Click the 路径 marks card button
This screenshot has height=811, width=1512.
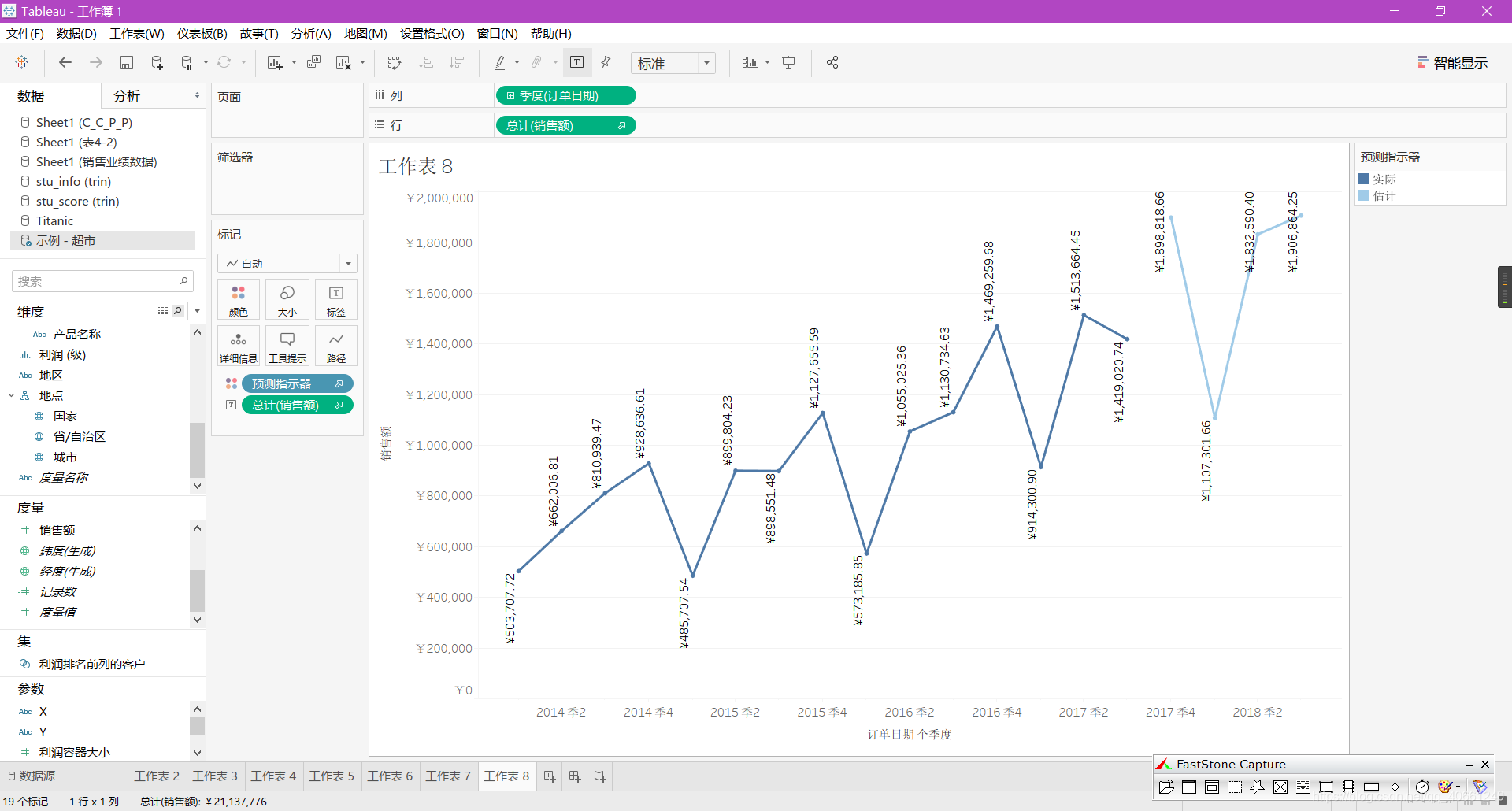(336, 346)
